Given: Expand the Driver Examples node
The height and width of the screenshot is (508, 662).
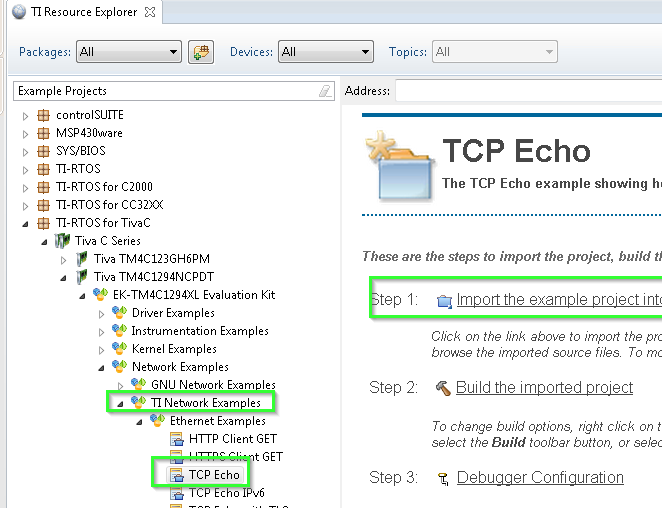Looking at the screenshot, I should point(101,314).
